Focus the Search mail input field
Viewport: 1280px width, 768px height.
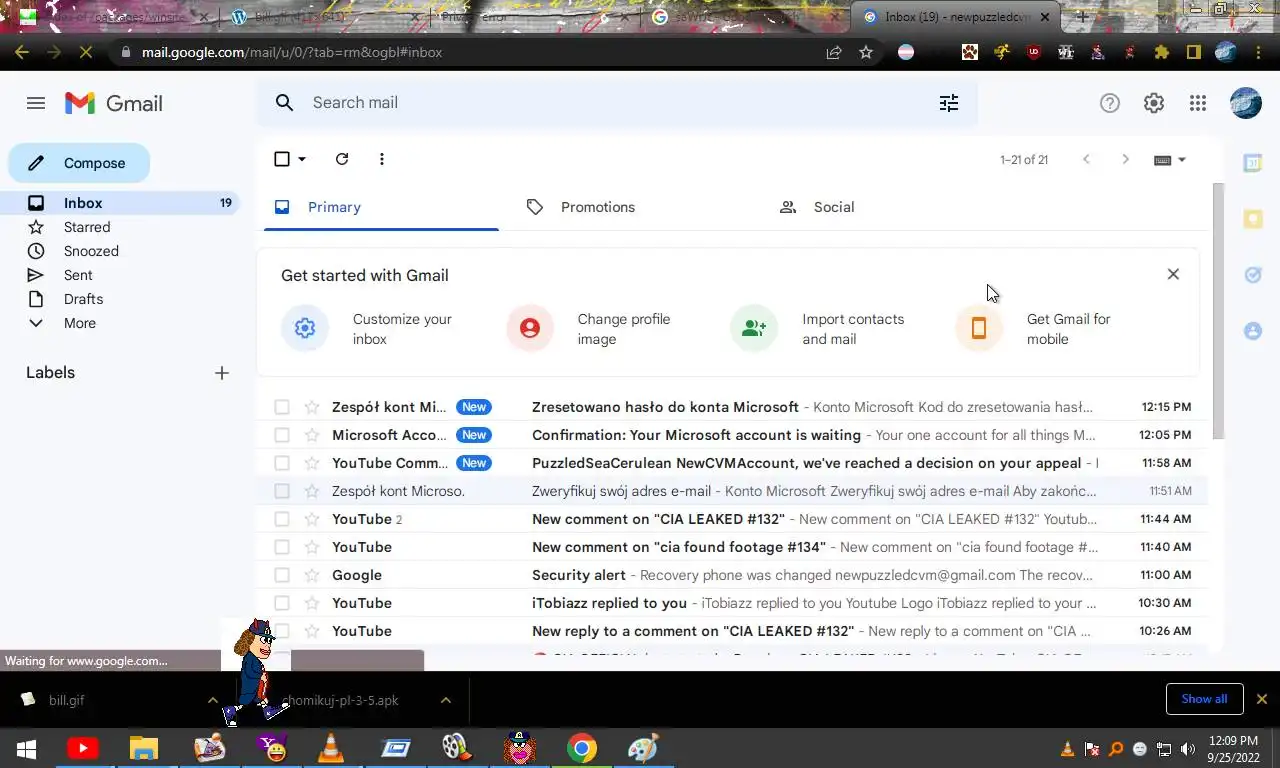click(x=615, y=102)
